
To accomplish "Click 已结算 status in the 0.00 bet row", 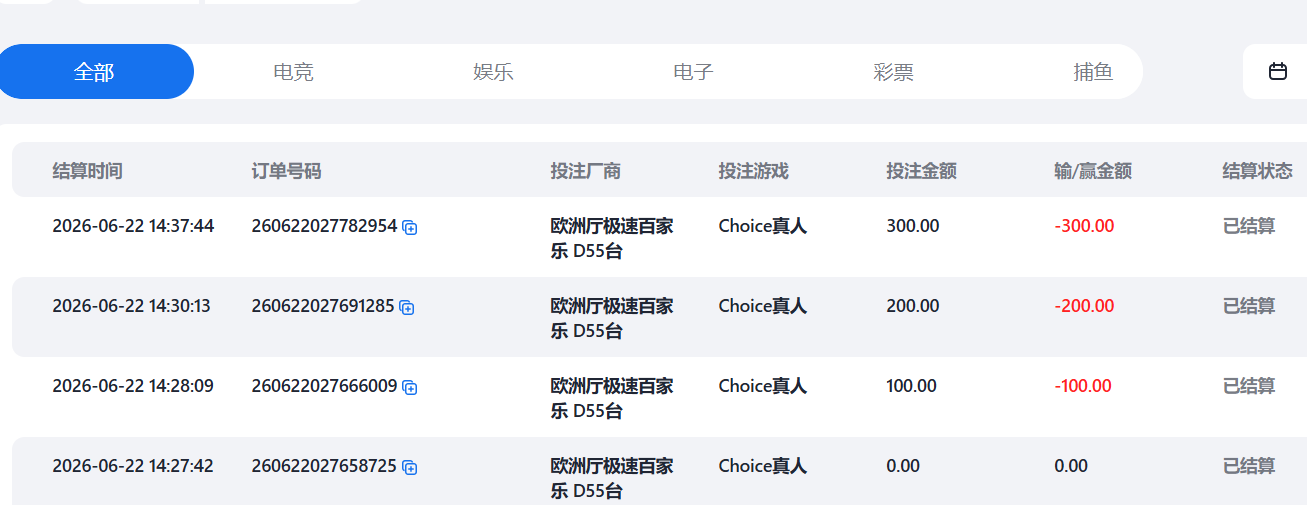I will coord(1249,466).
